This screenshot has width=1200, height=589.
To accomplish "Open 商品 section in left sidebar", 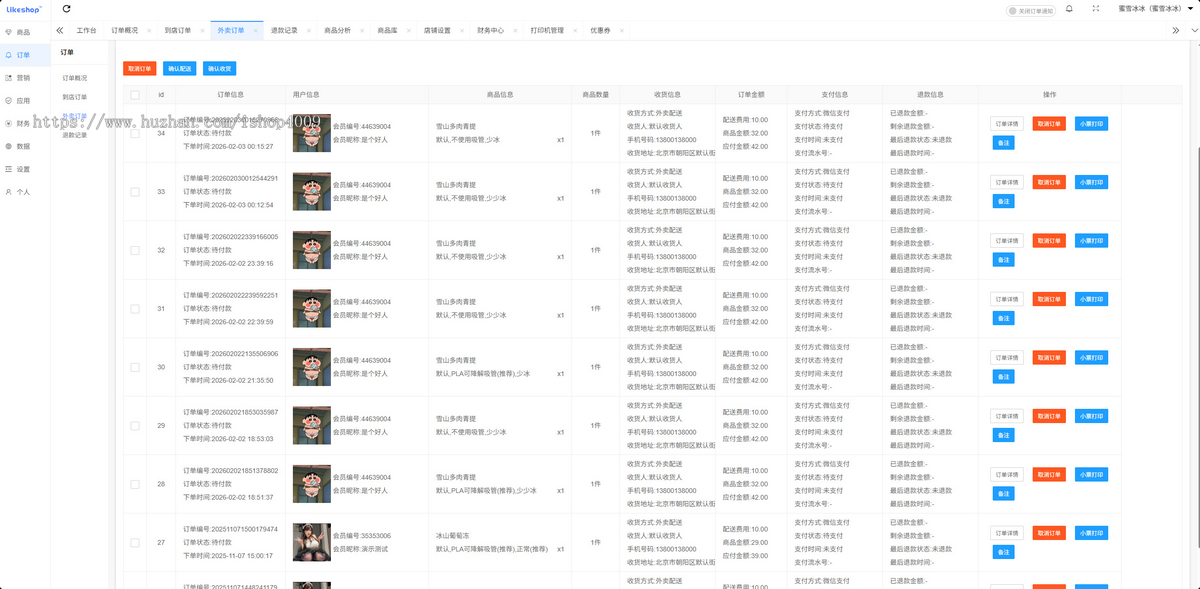I will pos(18,33).
